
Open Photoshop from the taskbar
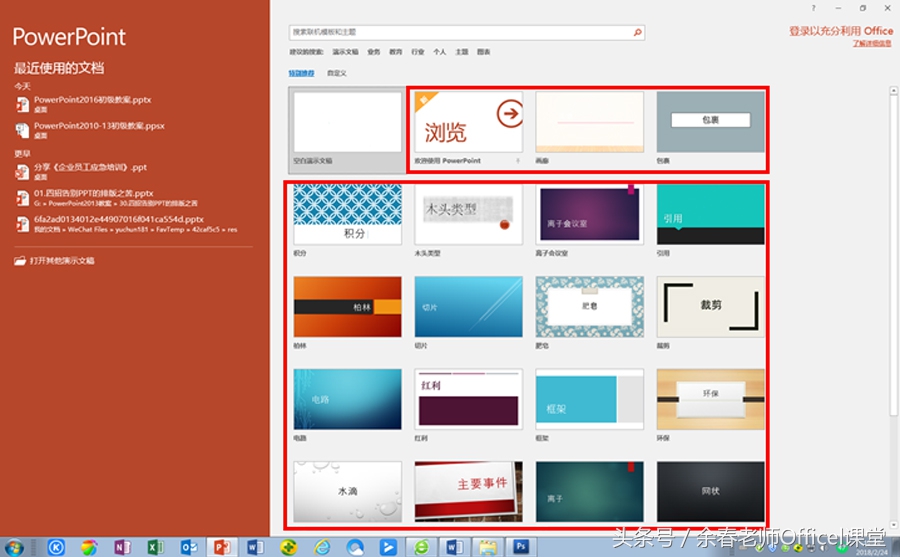pyautogui.click(x=521, y=547)
